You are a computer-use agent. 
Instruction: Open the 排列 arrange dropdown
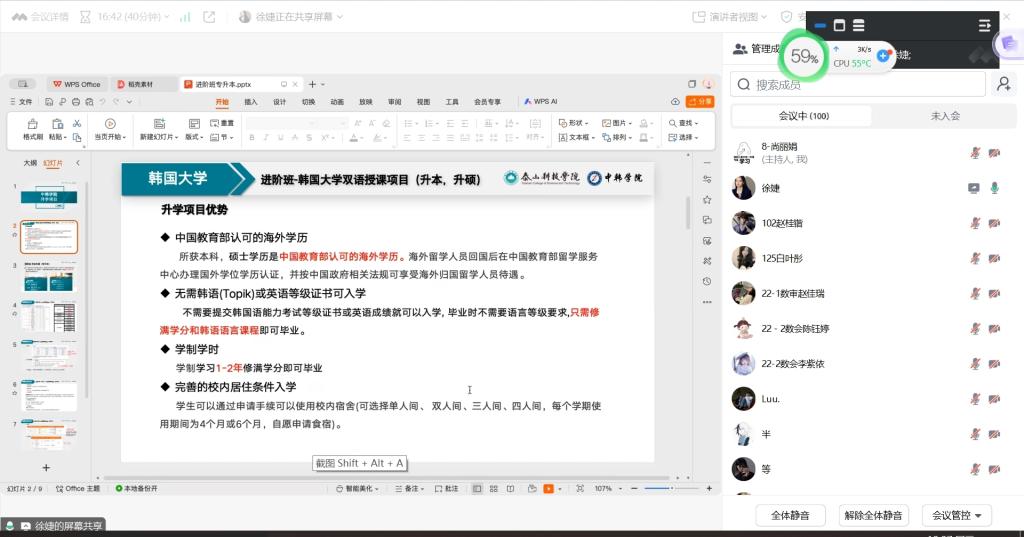[616, 137]
